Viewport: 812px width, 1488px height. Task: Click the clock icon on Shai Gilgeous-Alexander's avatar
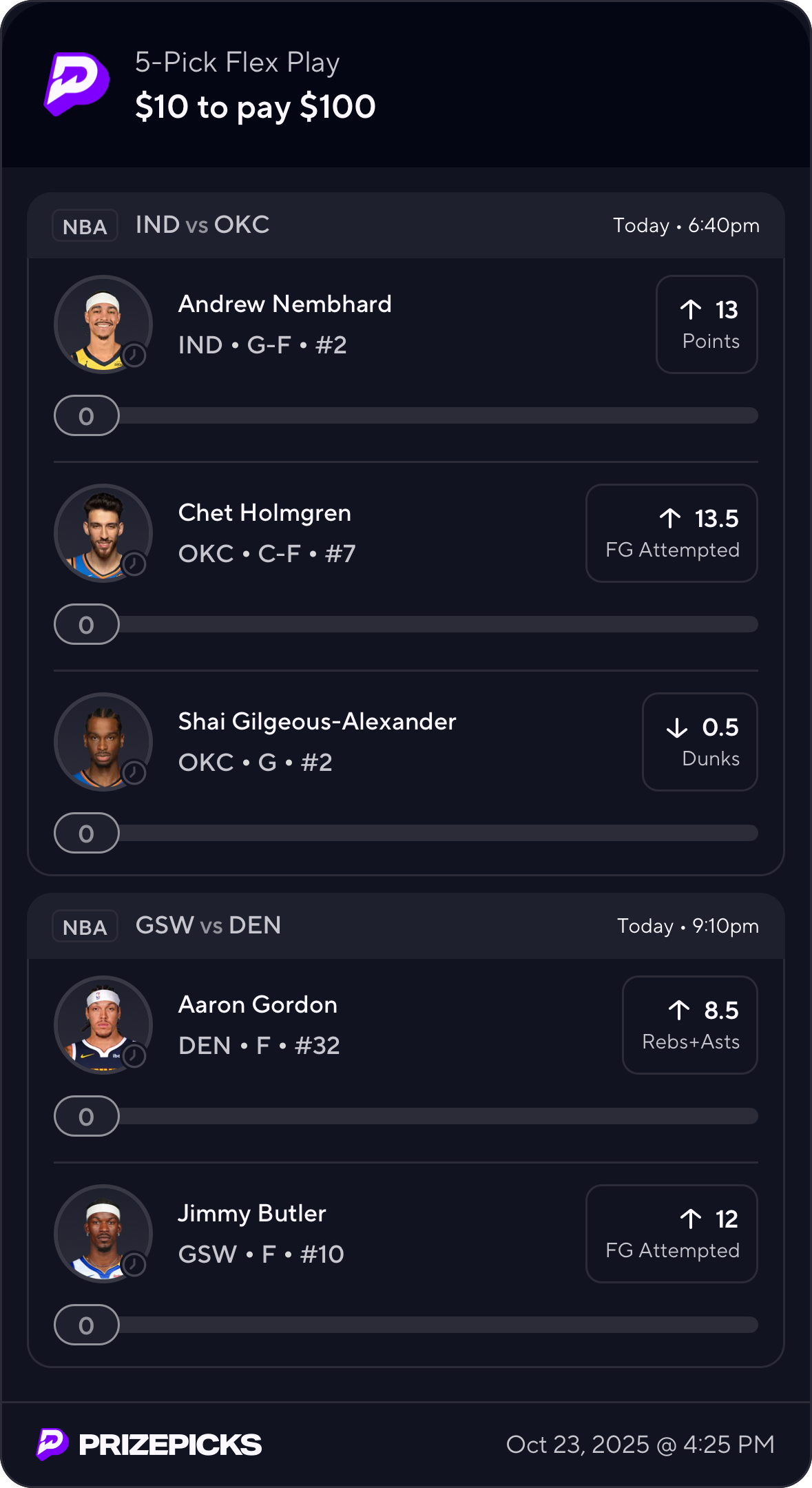[134, 773]
